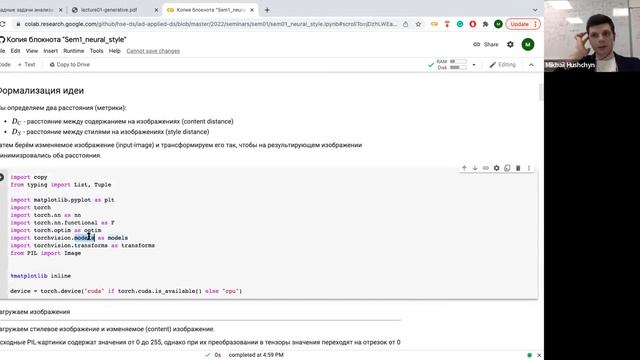Click the green status dot in the bottom bar
This screenshot has width=640, height=360.
pyautogui.click(x=529, y=355)
